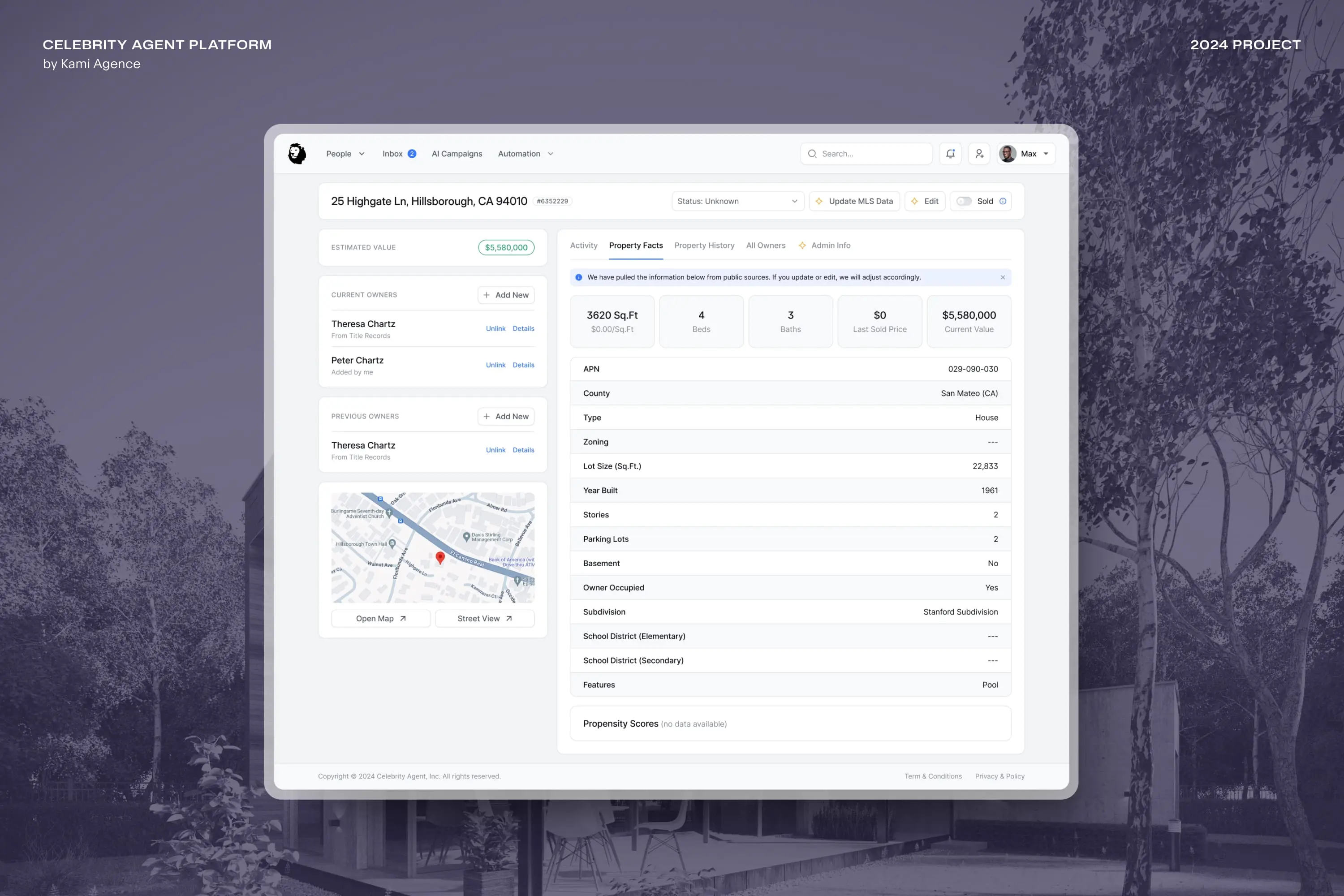Click Street View link on map
This screenshot has width=1344, height=896.
coord(484,618)
